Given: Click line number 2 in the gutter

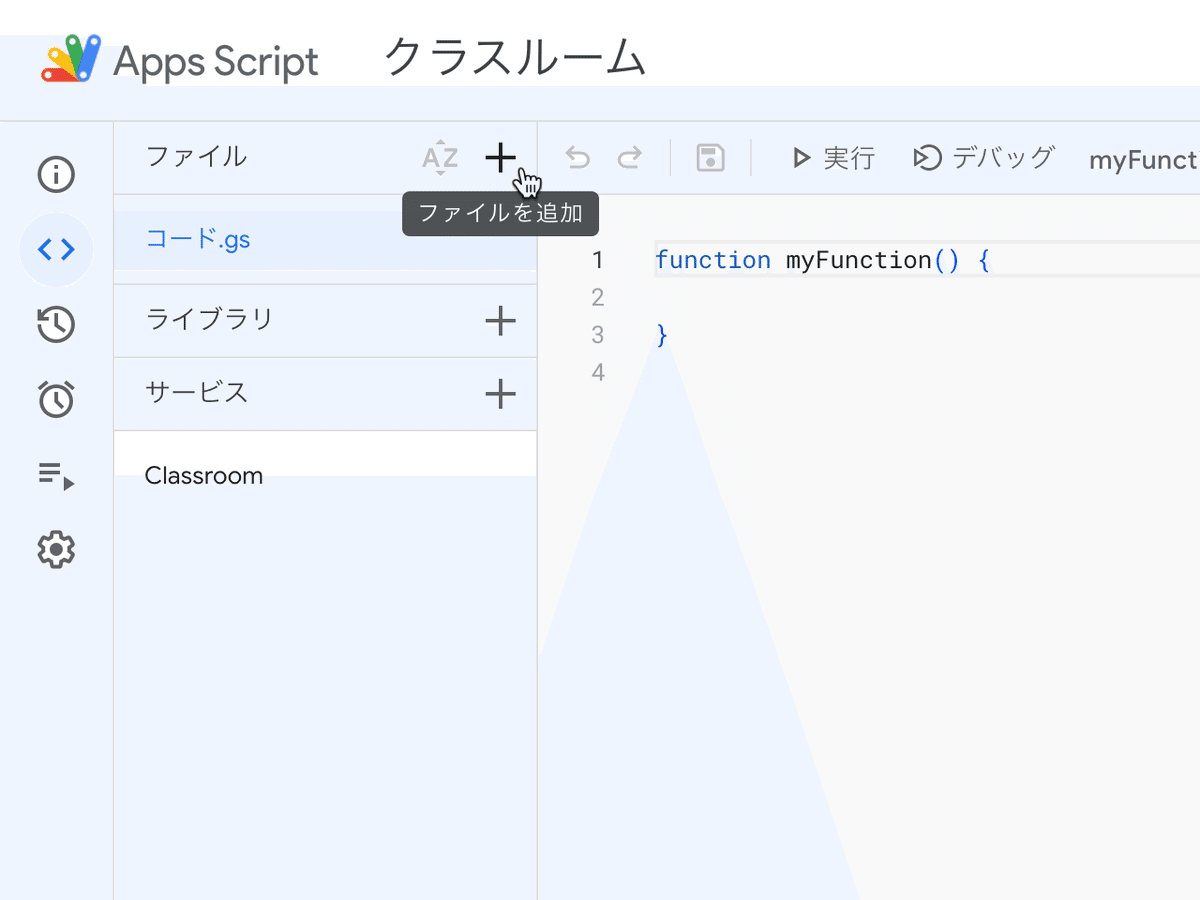Looking at the screenshot, I should [x=598, y=297].
